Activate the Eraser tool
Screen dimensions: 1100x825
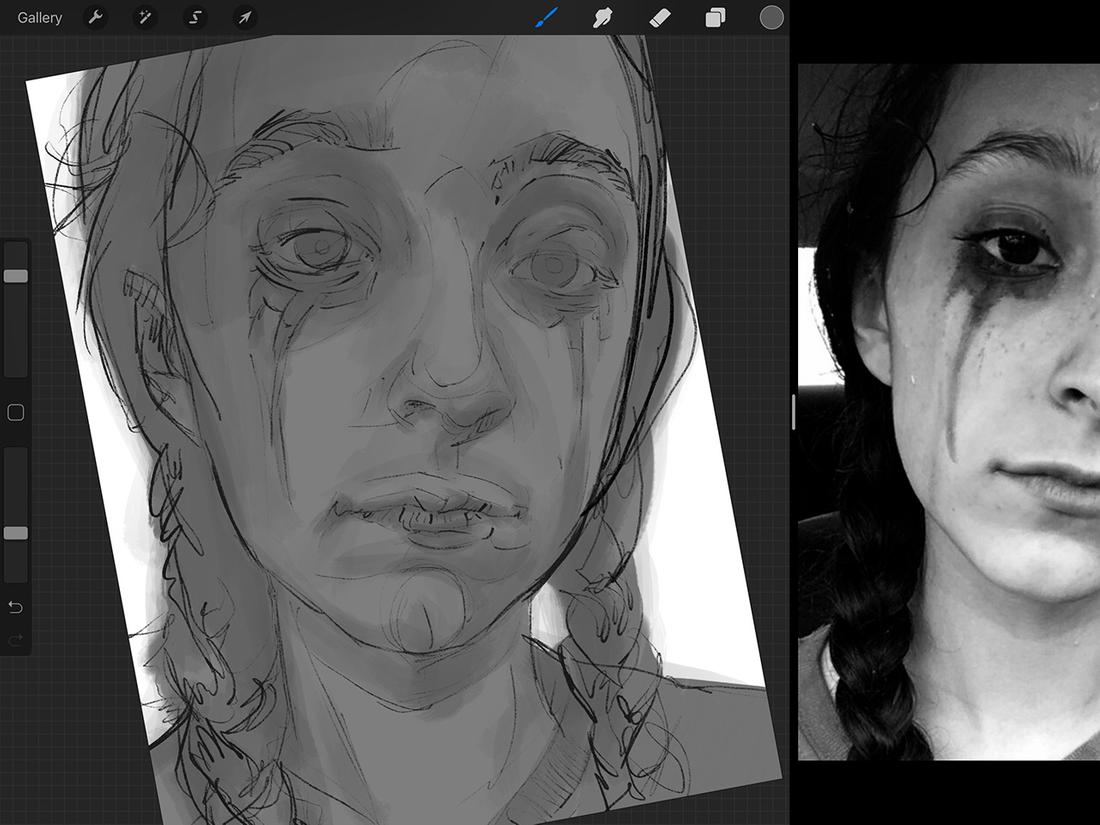point(659,17)
